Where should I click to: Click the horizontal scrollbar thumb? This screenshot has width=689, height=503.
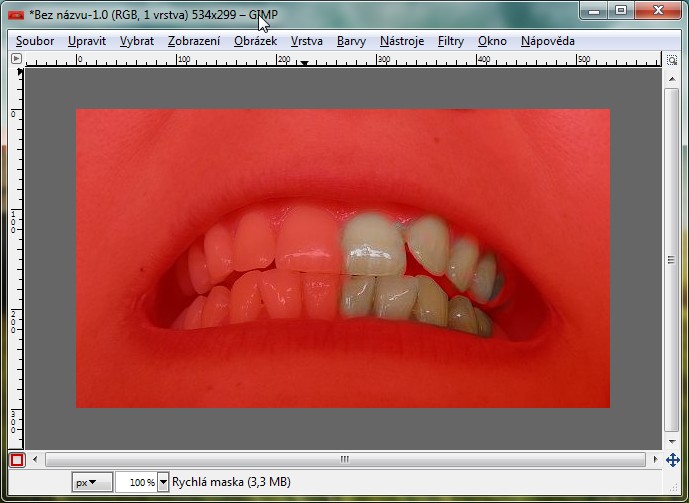(x=345, y=460)
